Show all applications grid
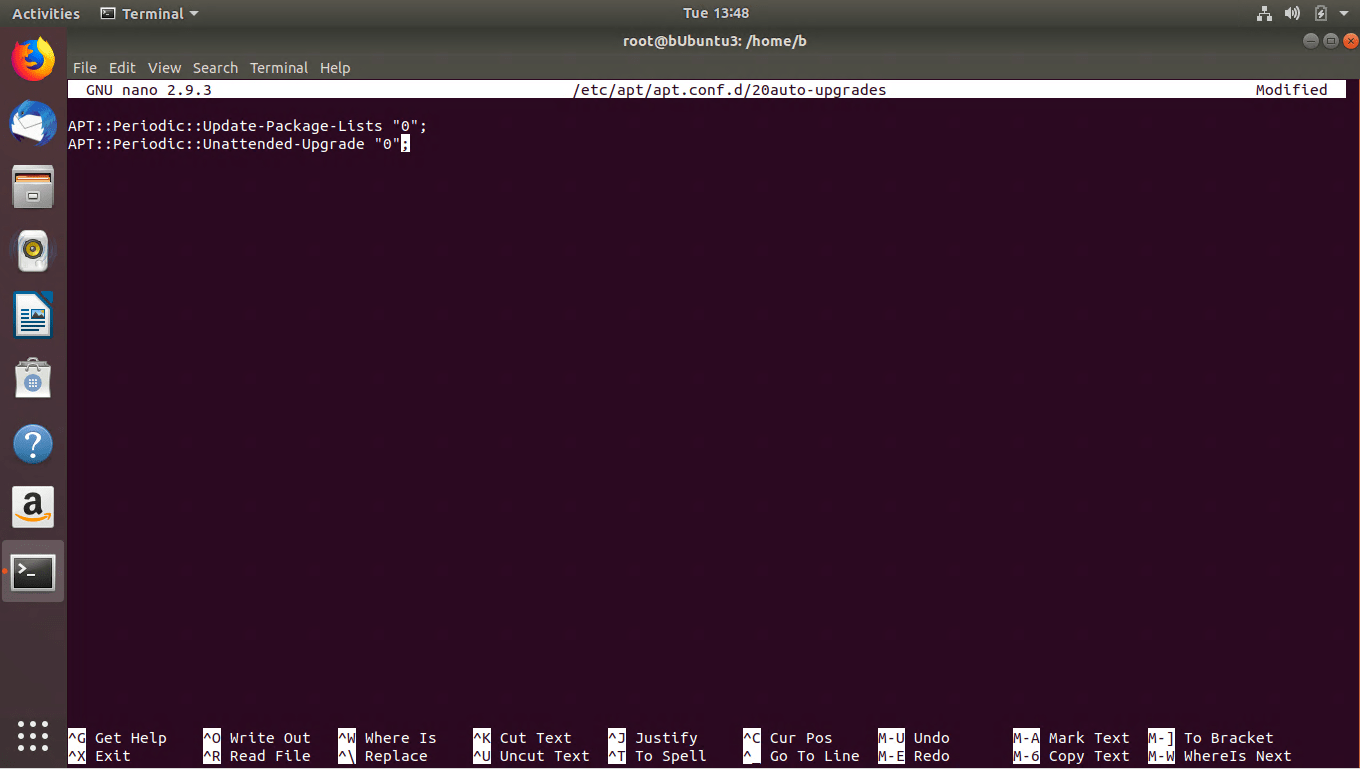1360x769 pixels. [33, 735]
